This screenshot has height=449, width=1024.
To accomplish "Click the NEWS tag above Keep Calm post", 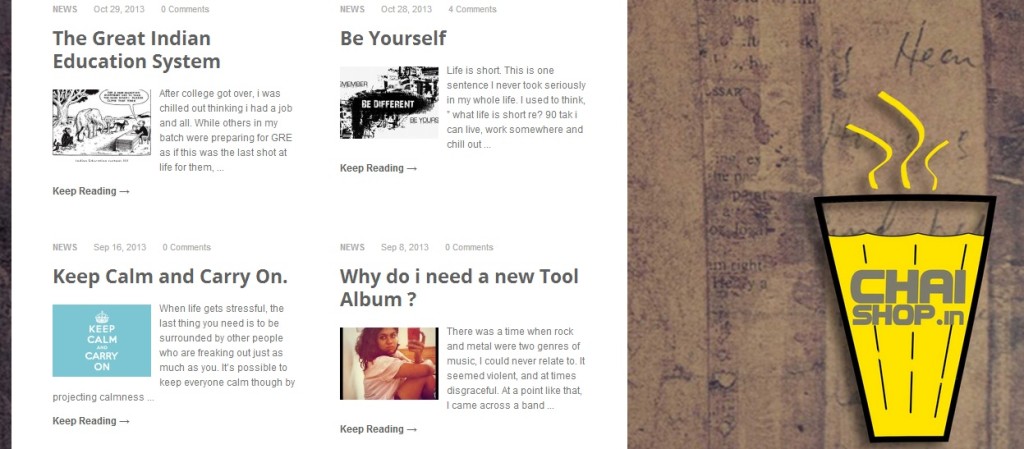I will [64, 247].
